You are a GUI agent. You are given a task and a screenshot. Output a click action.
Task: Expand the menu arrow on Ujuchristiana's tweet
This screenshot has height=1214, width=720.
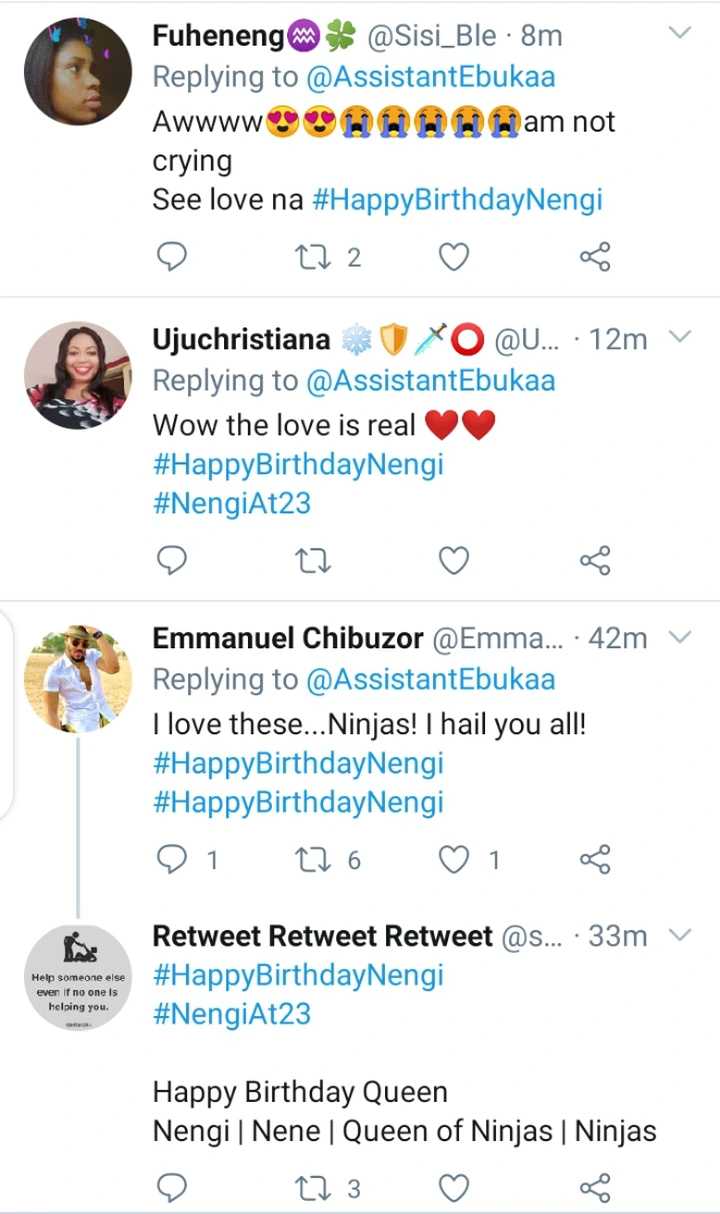click(679, 337)
